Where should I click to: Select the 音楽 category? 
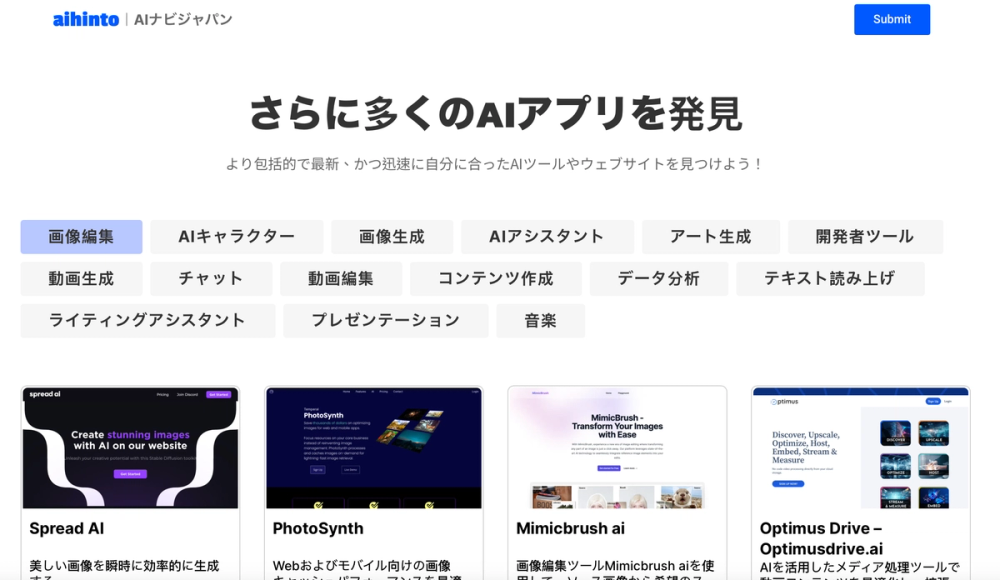(540, 320)
